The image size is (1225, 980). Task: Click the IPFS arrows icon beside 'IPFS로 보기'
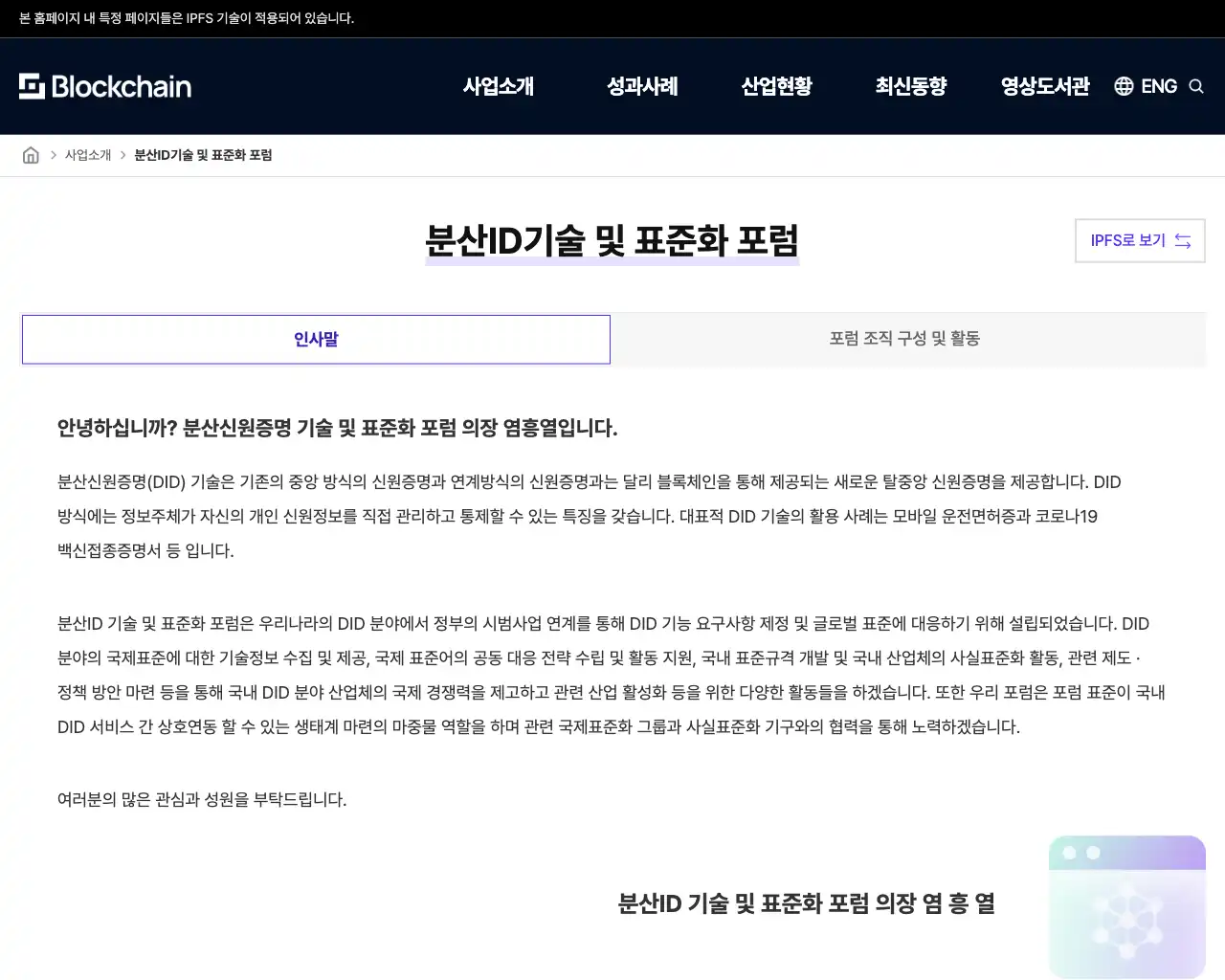(x=1183, y=240)
